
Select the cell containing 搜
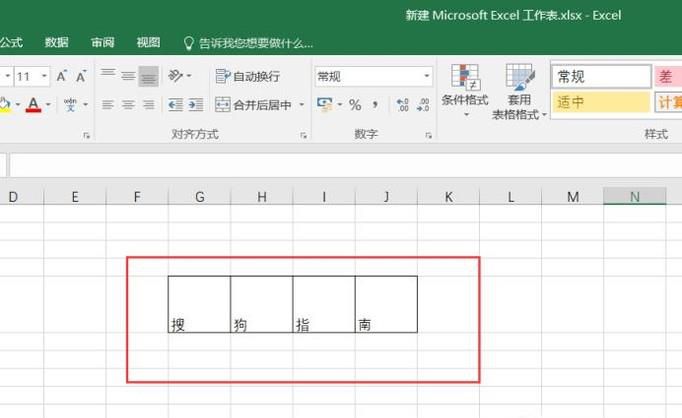pos(199,304)
